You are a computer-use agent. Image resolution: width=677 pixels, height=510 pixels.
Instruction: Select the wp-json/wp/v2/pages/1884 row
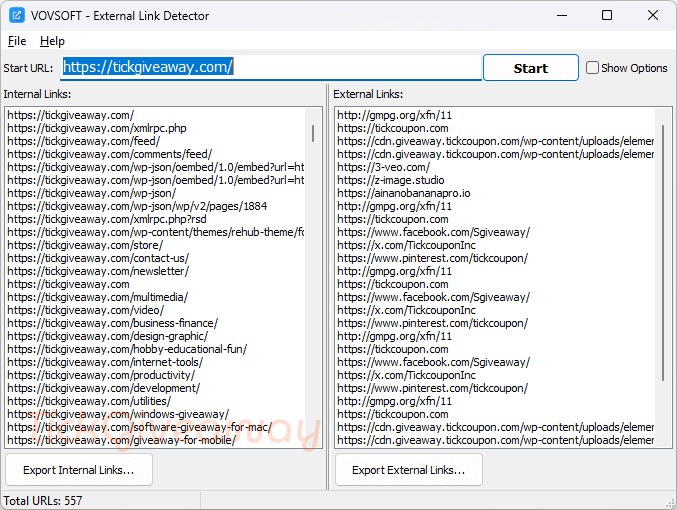(155, 206)
